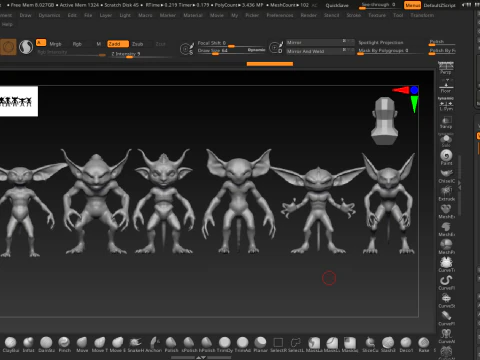Image resolution: width=480 pixels, height=360 pixels.
Task: Select the Anchor brush
Action: pos(153,345)
